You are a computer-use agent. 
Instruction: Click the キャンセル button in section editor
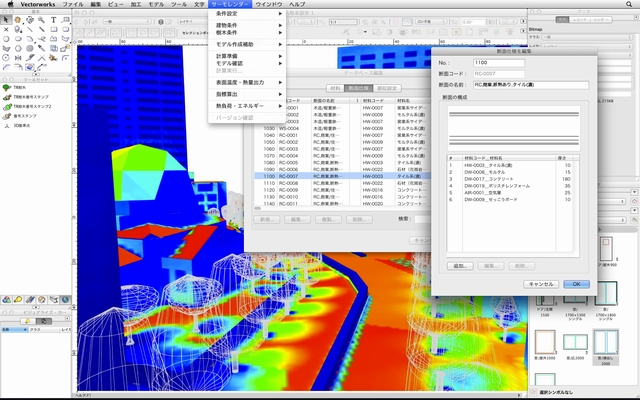540,283
